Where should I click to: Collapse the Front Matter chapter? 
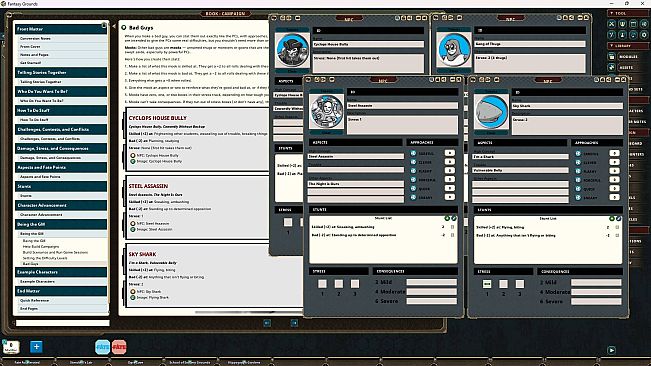(x=61, y=29)
